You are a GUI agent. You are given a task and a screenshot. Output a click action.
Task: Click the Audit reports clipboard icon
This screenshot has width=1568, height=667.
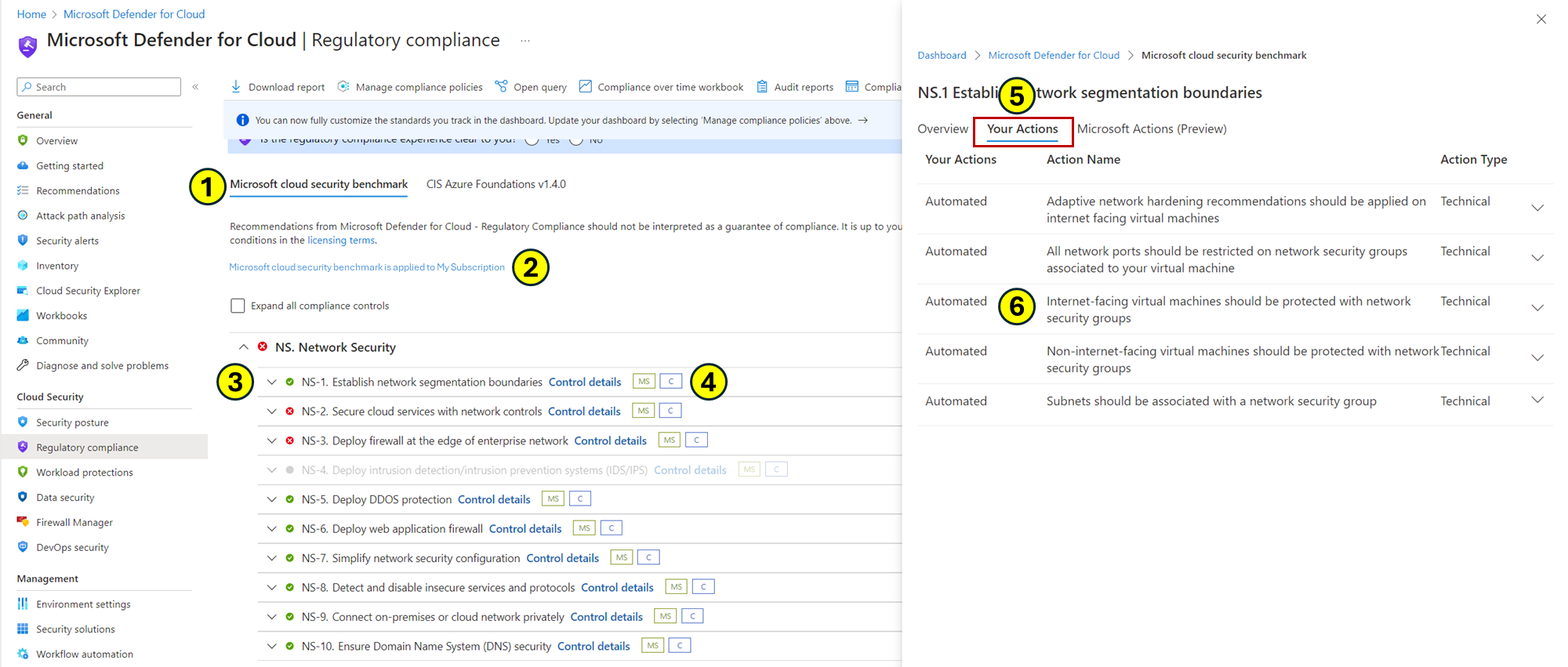click(x=762, y=86)
